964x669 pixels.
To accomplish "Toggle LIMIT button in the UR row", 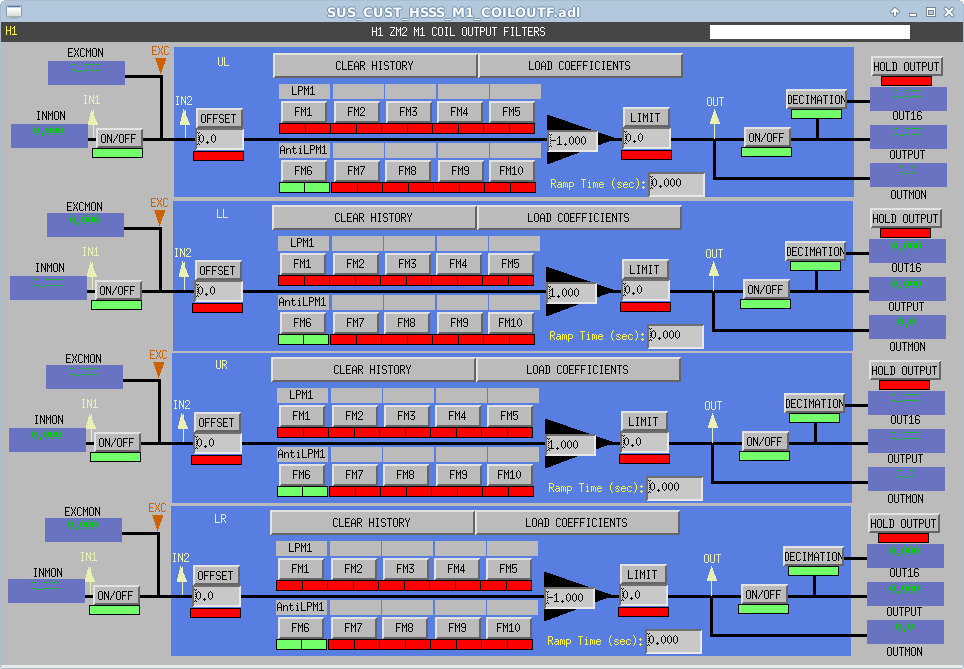I will pyautogui.click(x=643, y=421).
